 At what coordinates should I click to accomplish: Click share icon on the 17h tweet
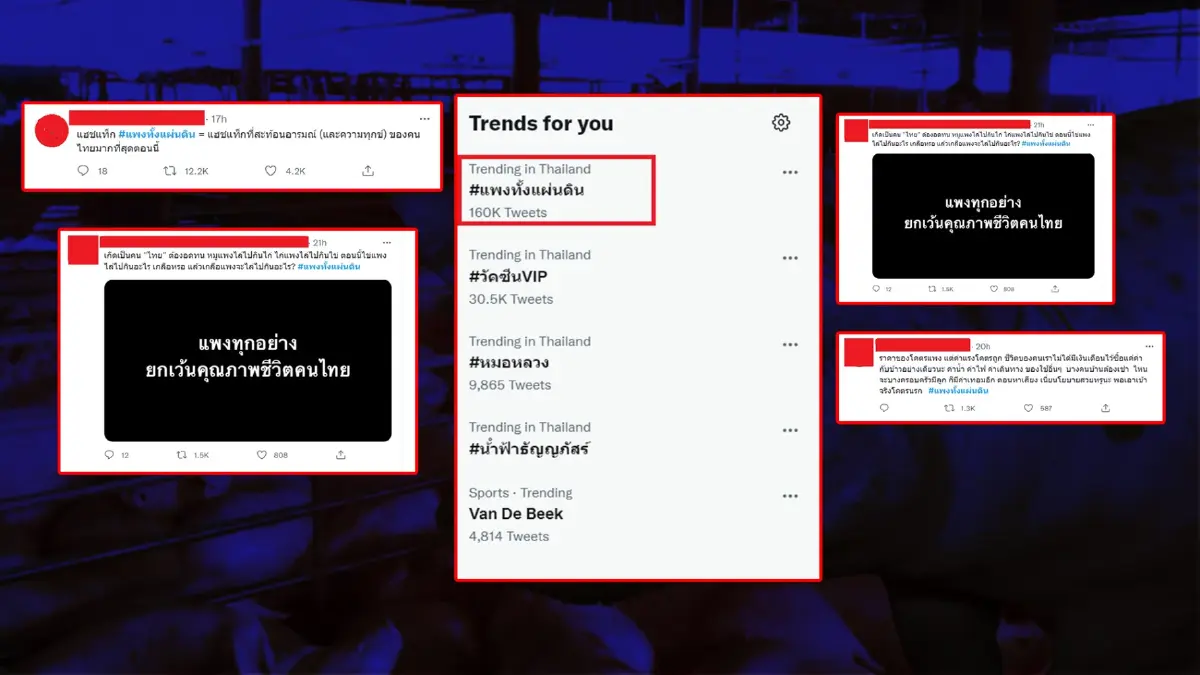368,171
